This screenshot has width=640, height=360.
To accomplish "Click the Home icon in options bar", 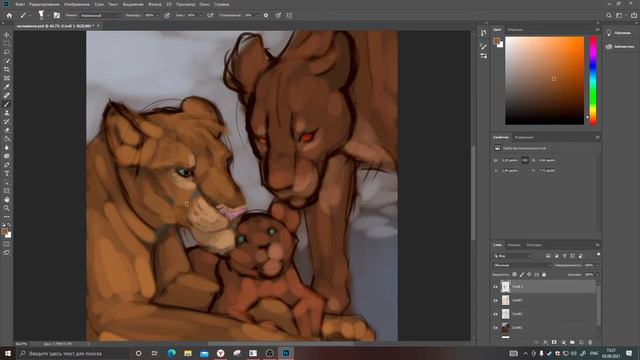I will tap(9, 15).
